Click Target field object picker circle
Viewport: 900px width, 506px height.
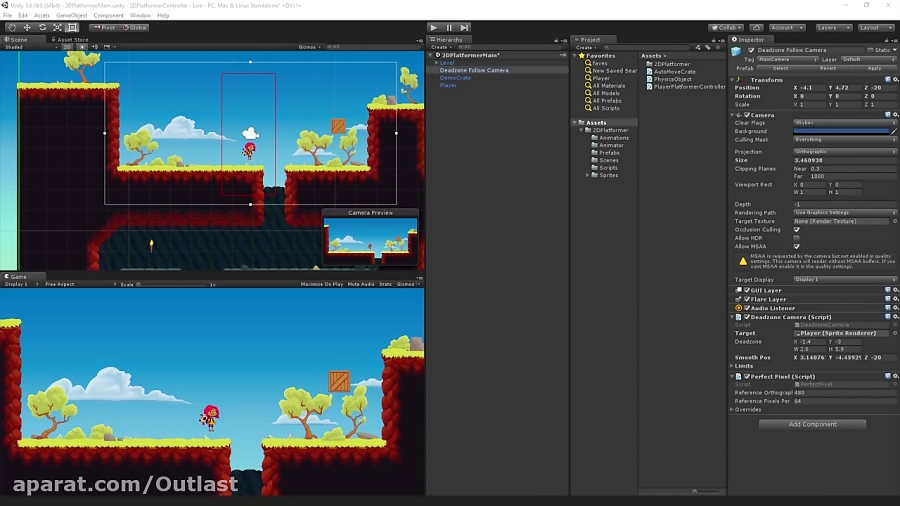point(894,333)
